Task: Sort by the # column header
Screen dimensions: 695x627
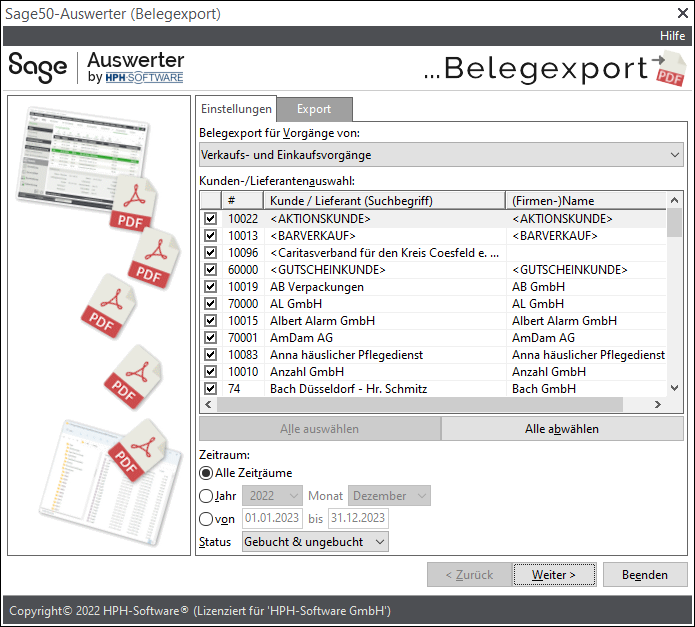Action: [242, 200]
